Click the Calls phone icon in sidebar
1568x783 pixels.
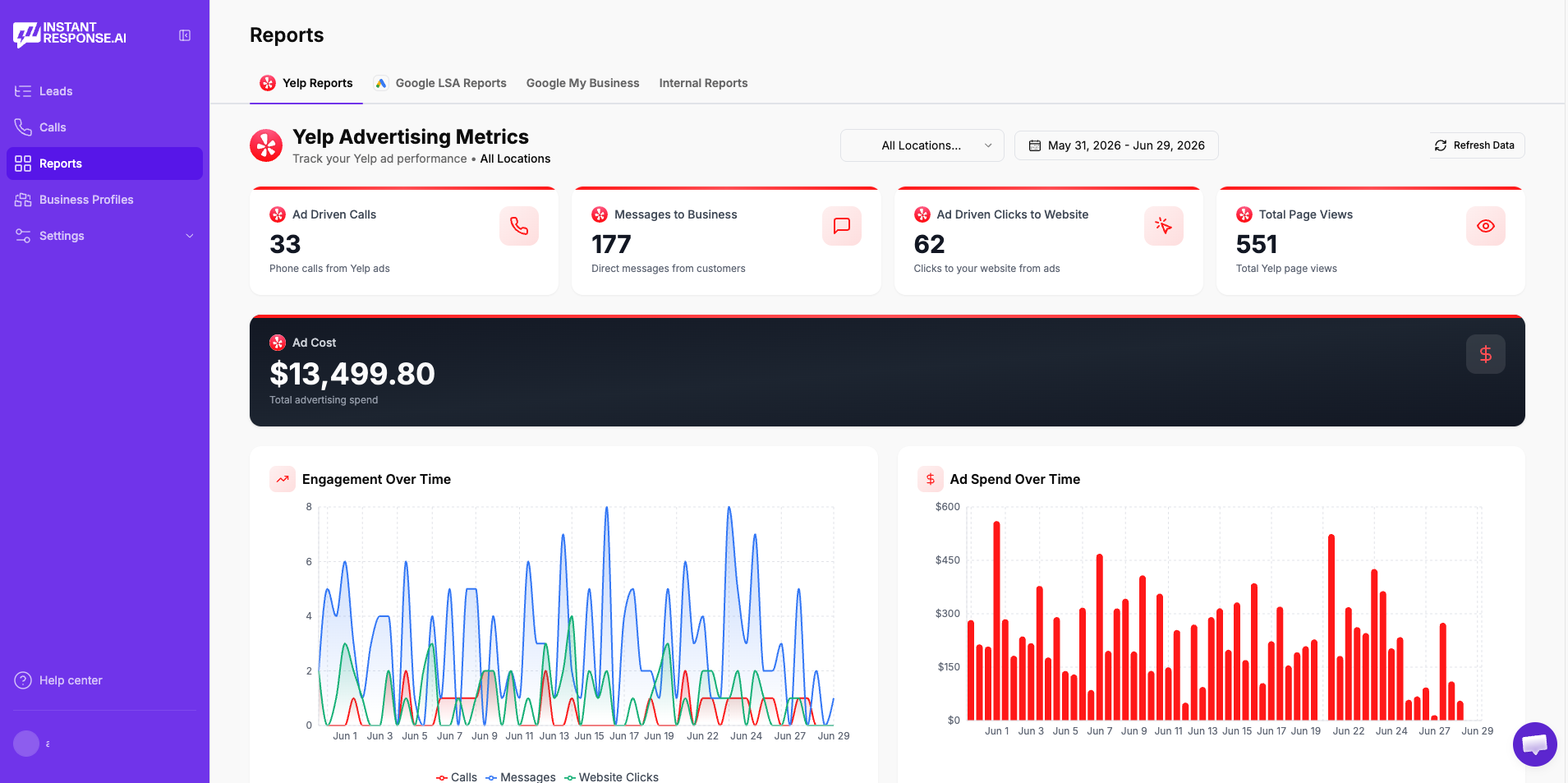click(23, 127)
